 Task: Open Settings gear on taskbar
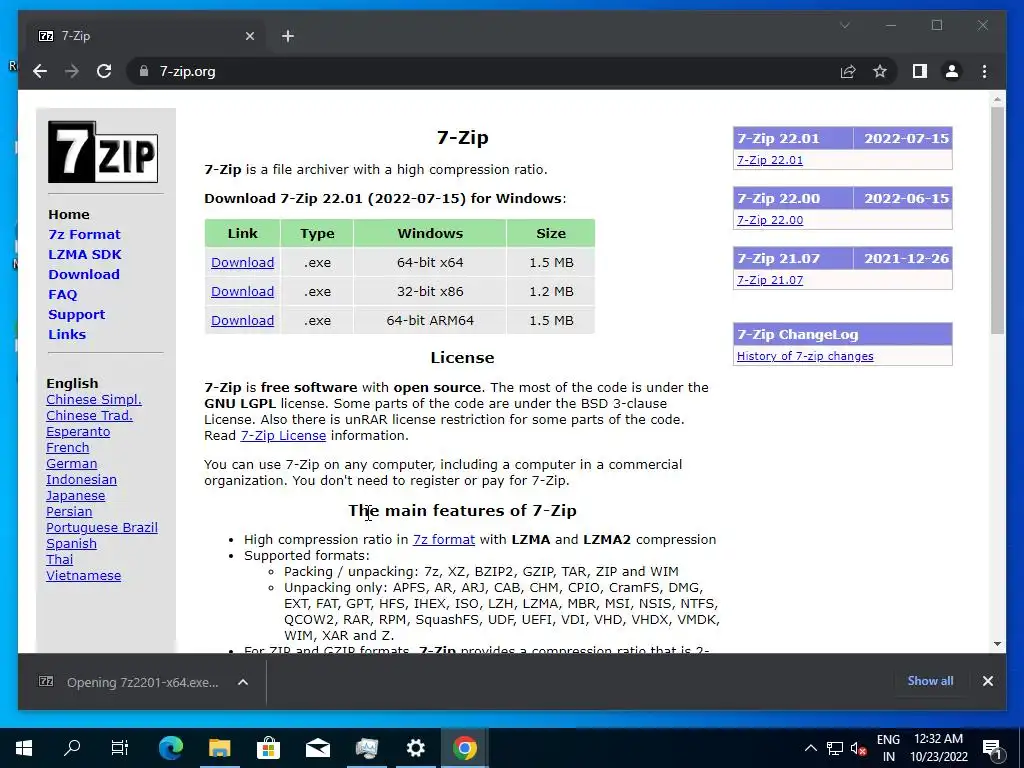click(415, 748)
